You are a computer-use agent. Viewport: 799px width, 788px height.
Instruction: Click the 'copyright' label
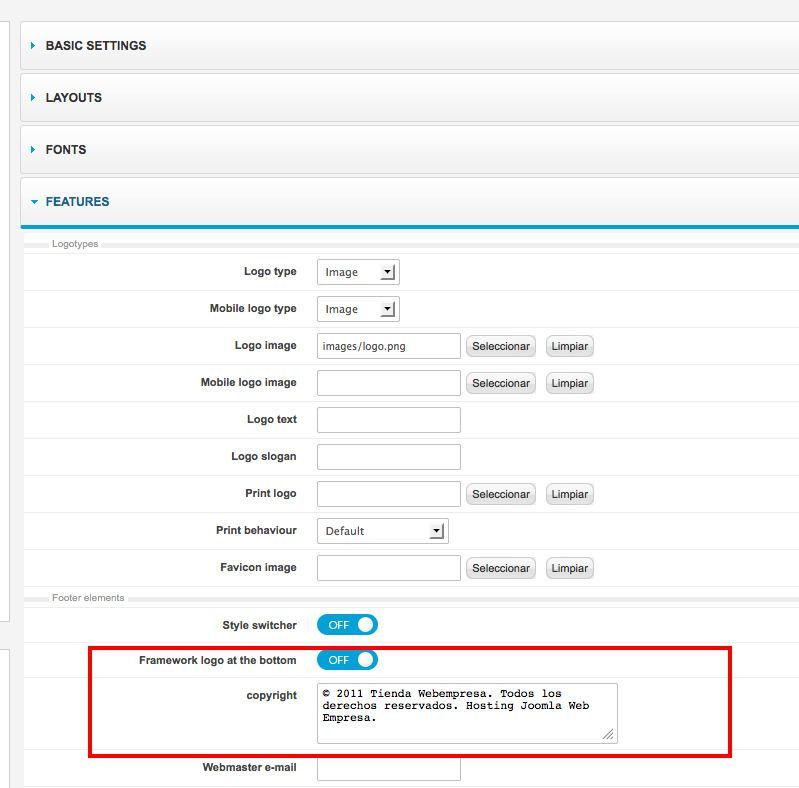coord(272,696)
